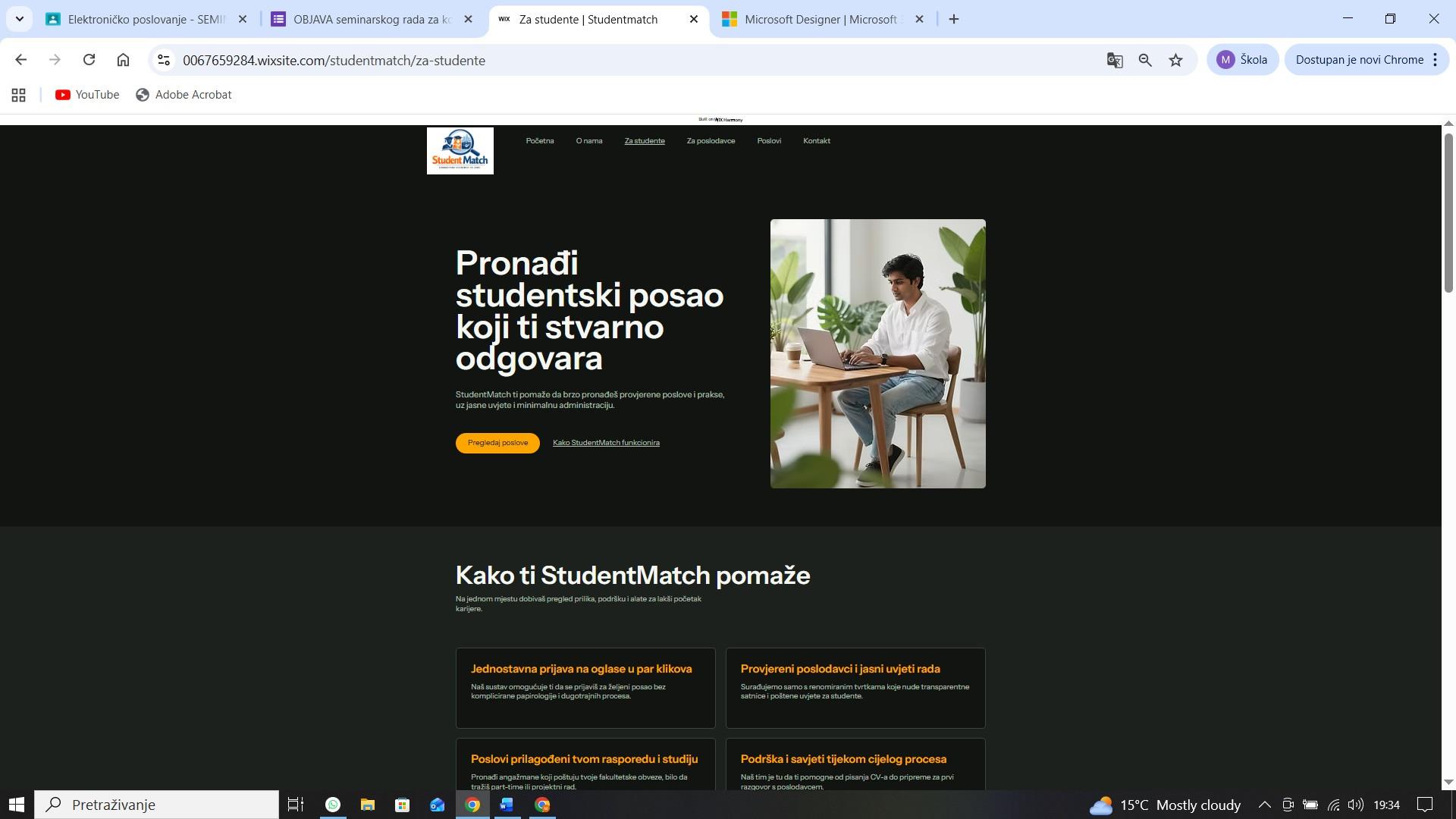Click the Google Translate page icon
The image size is (1456, 819).
coord(1114,61)
